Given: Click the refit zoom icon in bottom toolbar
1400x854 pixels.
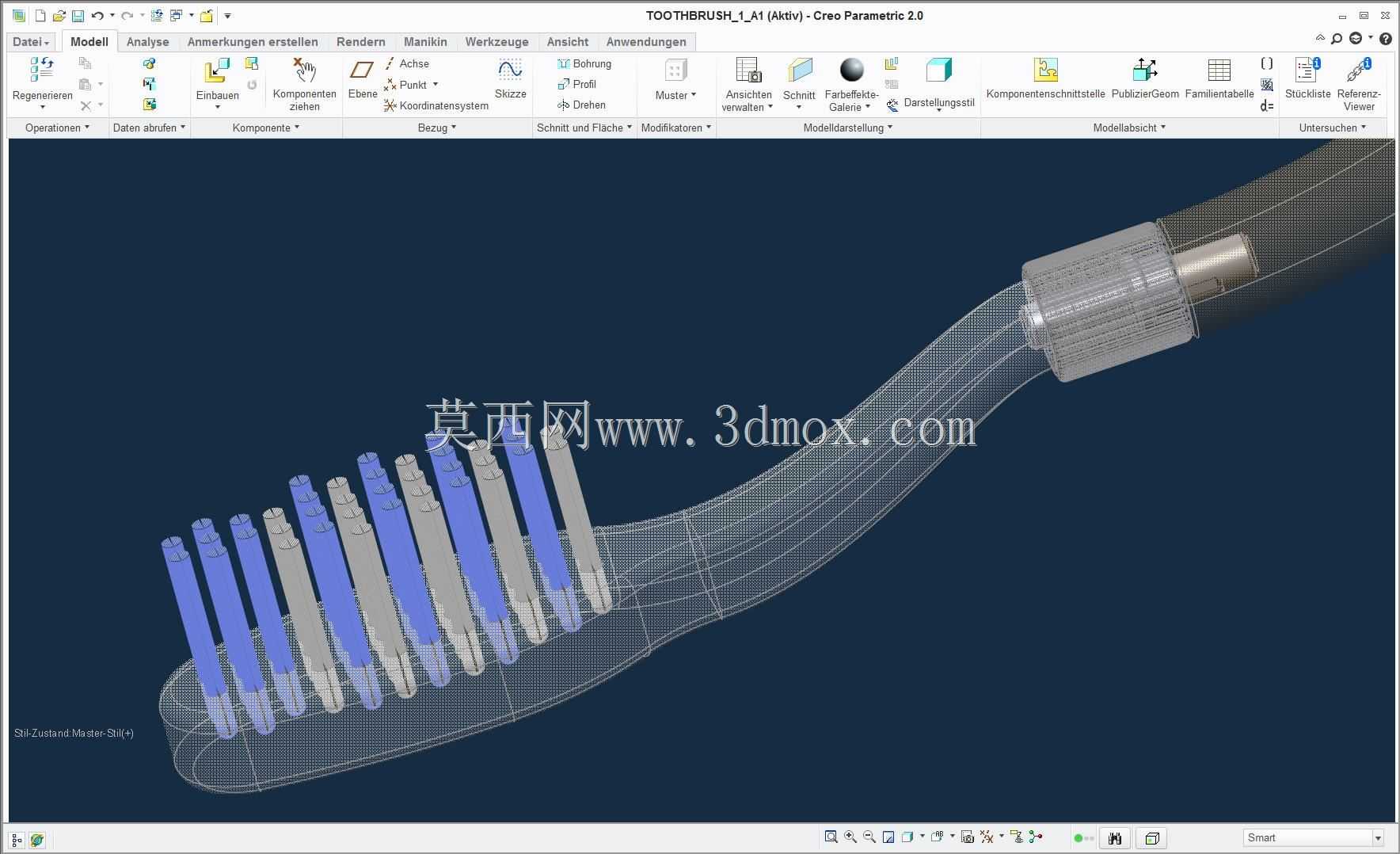Looking at the screenshot, I should (831, 837).
